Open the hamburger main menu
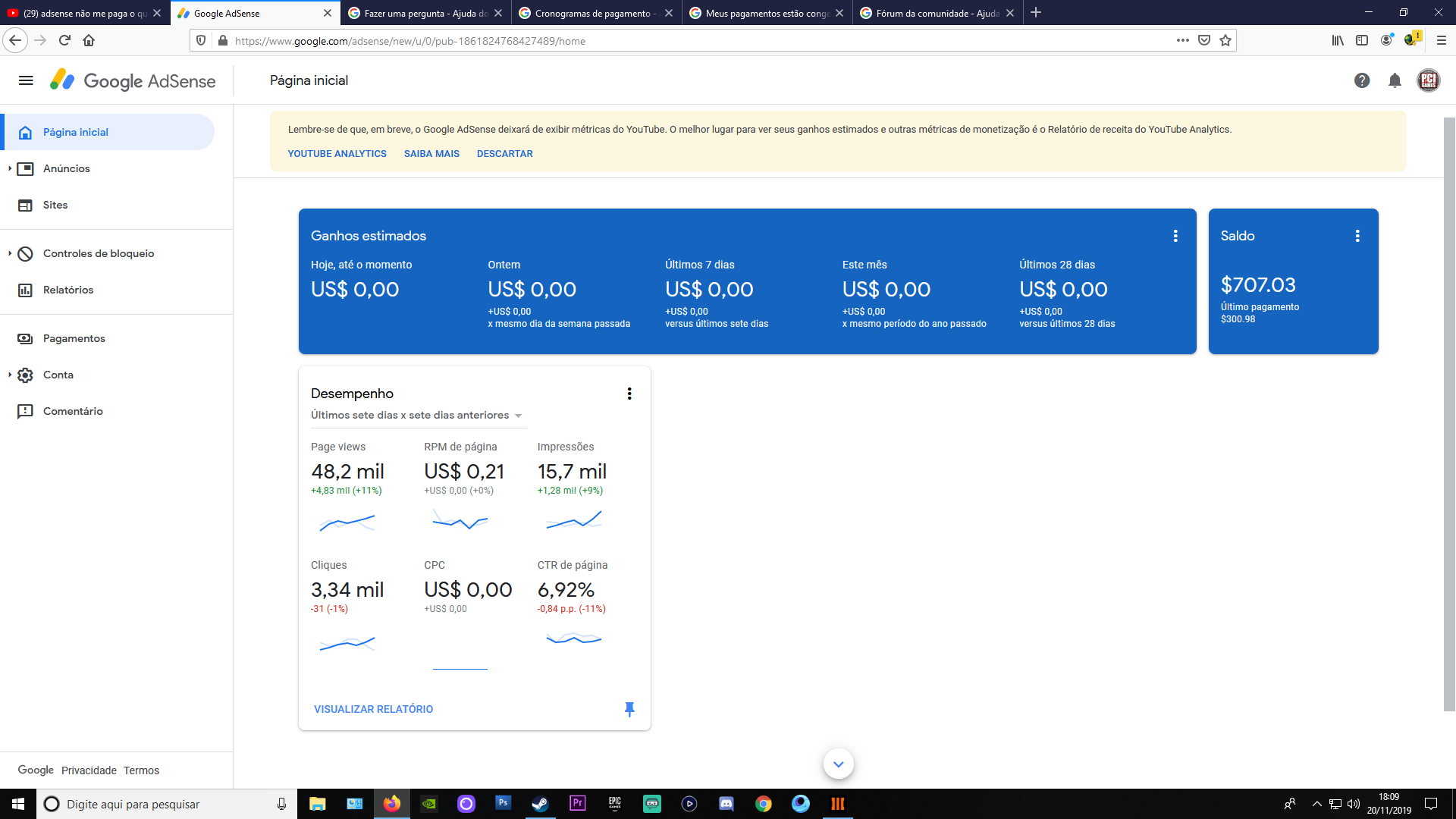Screen dimensions: 1456x819 tap(26, 80)
